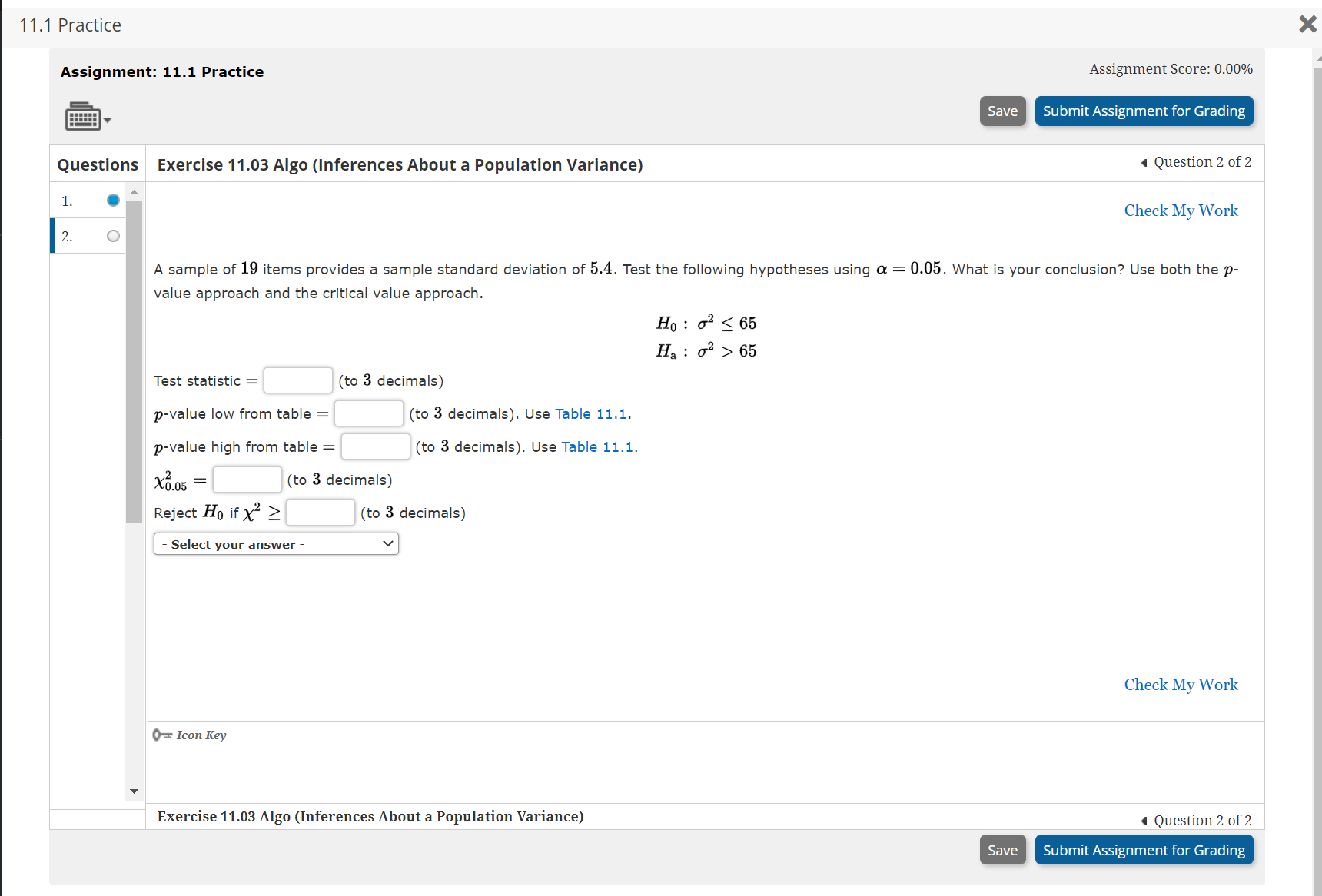Image resolution: width=1322 pixels, height=896 pixels.
Task: Go to previous question using top arrow
Action: click(1144, 162)
